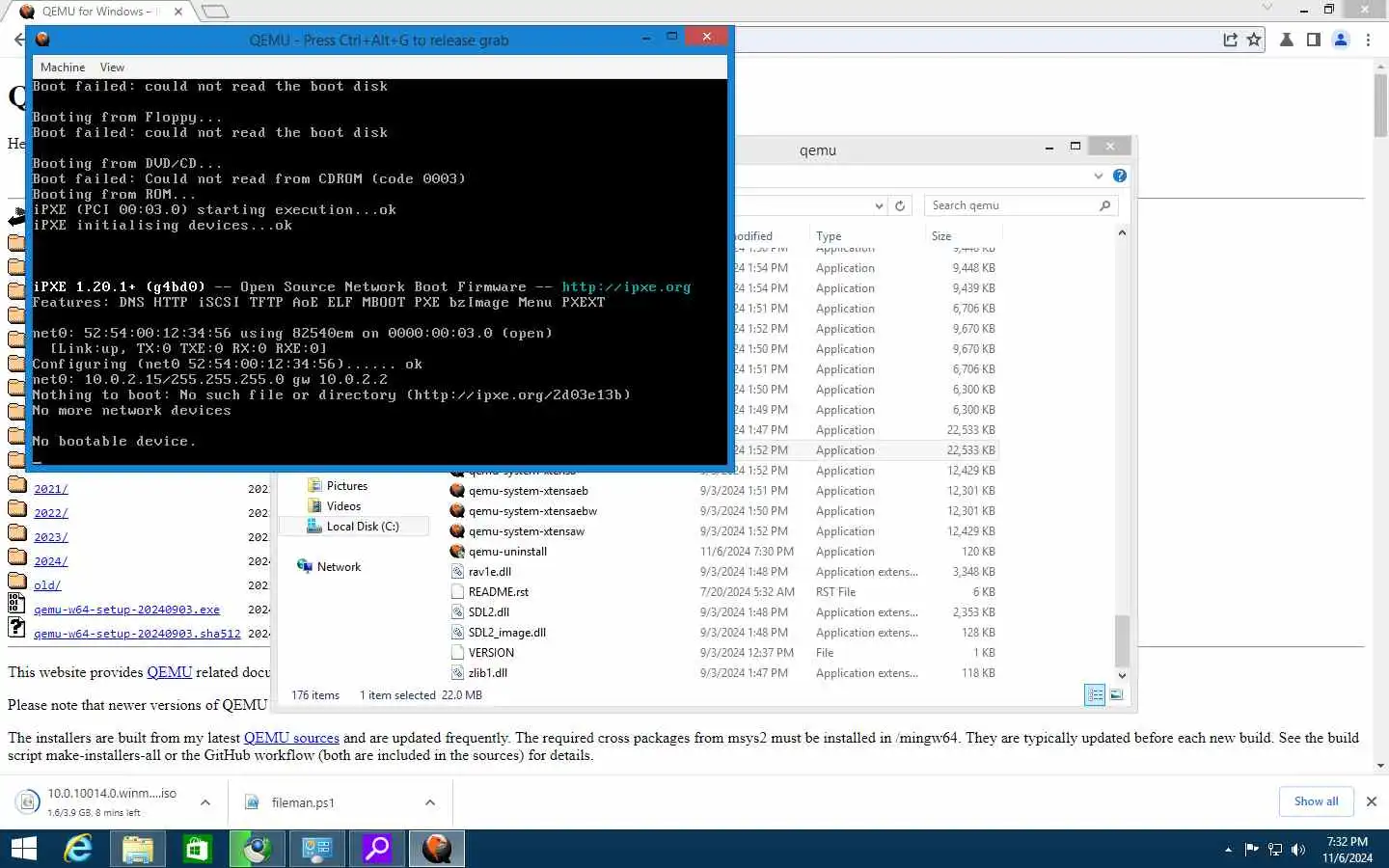The image size is (1389, 868).
Task: Close the 'QEMU for Windows' browser tab
Action: coord(178,12)
